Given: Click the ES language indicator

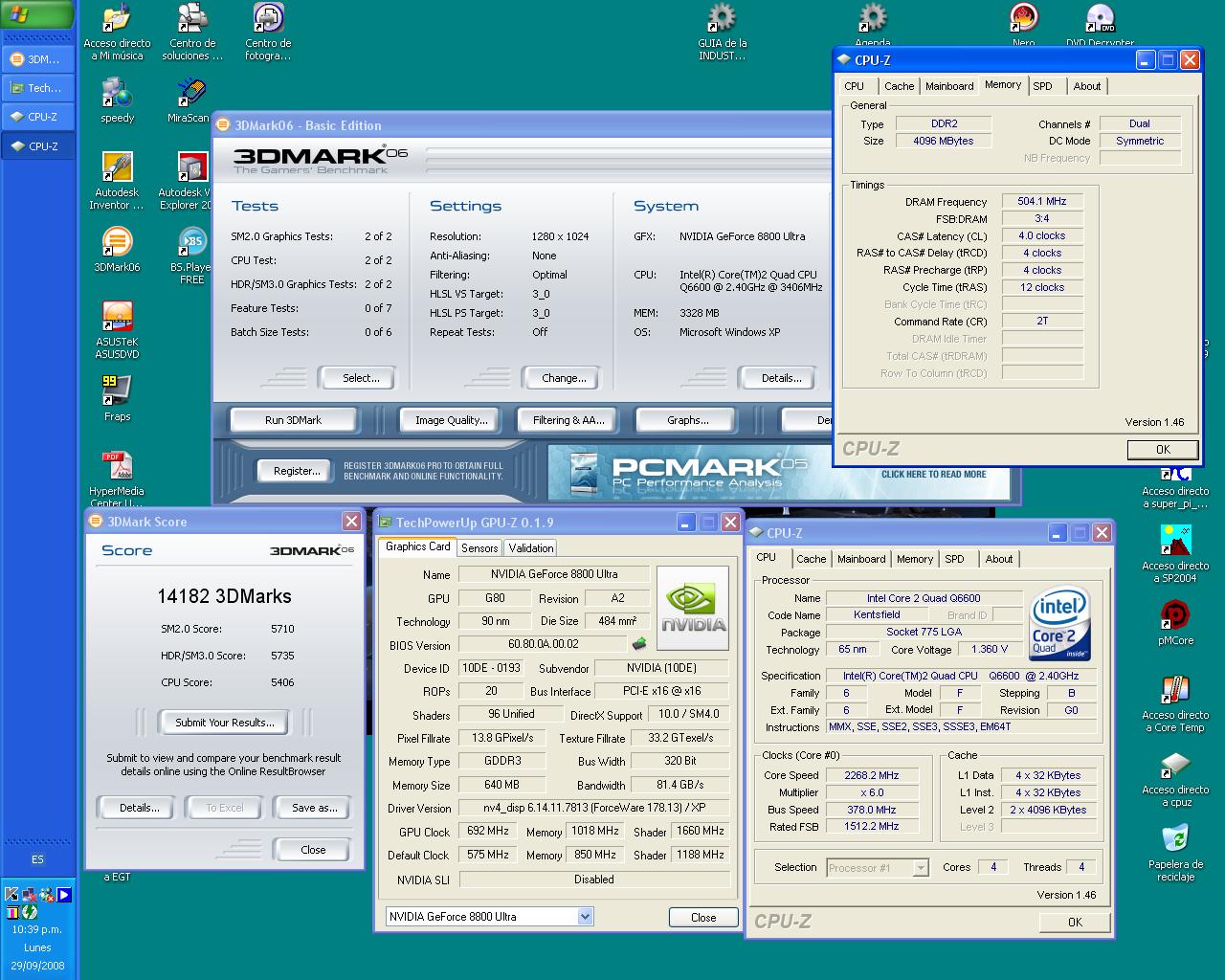Looking at the screenshot, I should (37, 859).
